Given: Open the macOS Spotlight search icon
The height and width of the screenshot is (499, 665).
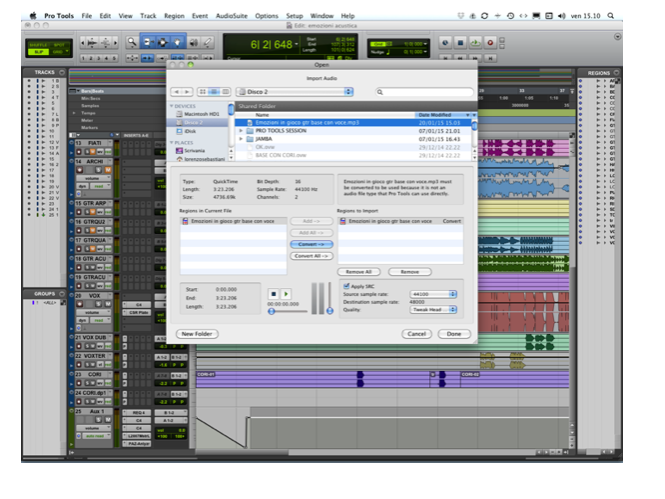Looking at the screenshot, I should click(x=610, y=16).
